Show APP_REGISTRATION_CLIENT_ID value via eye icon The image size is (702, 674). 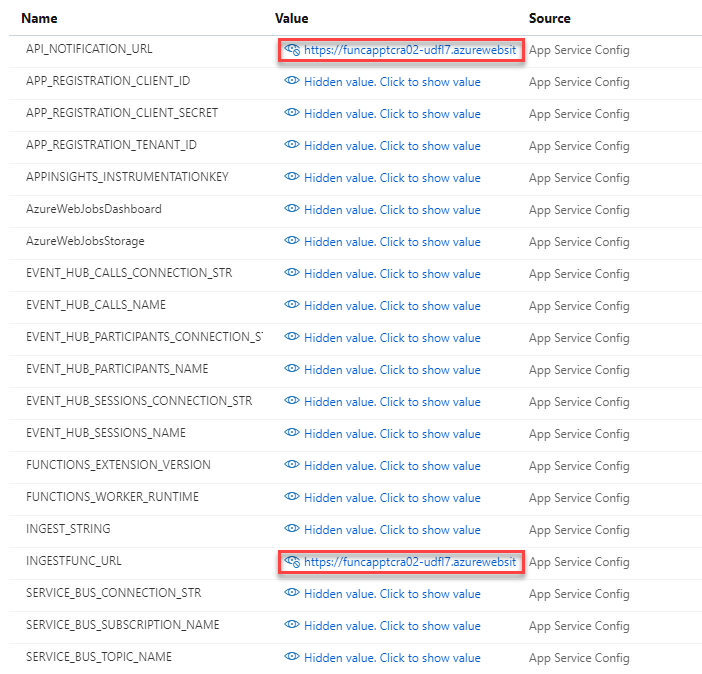coord(292,81)
